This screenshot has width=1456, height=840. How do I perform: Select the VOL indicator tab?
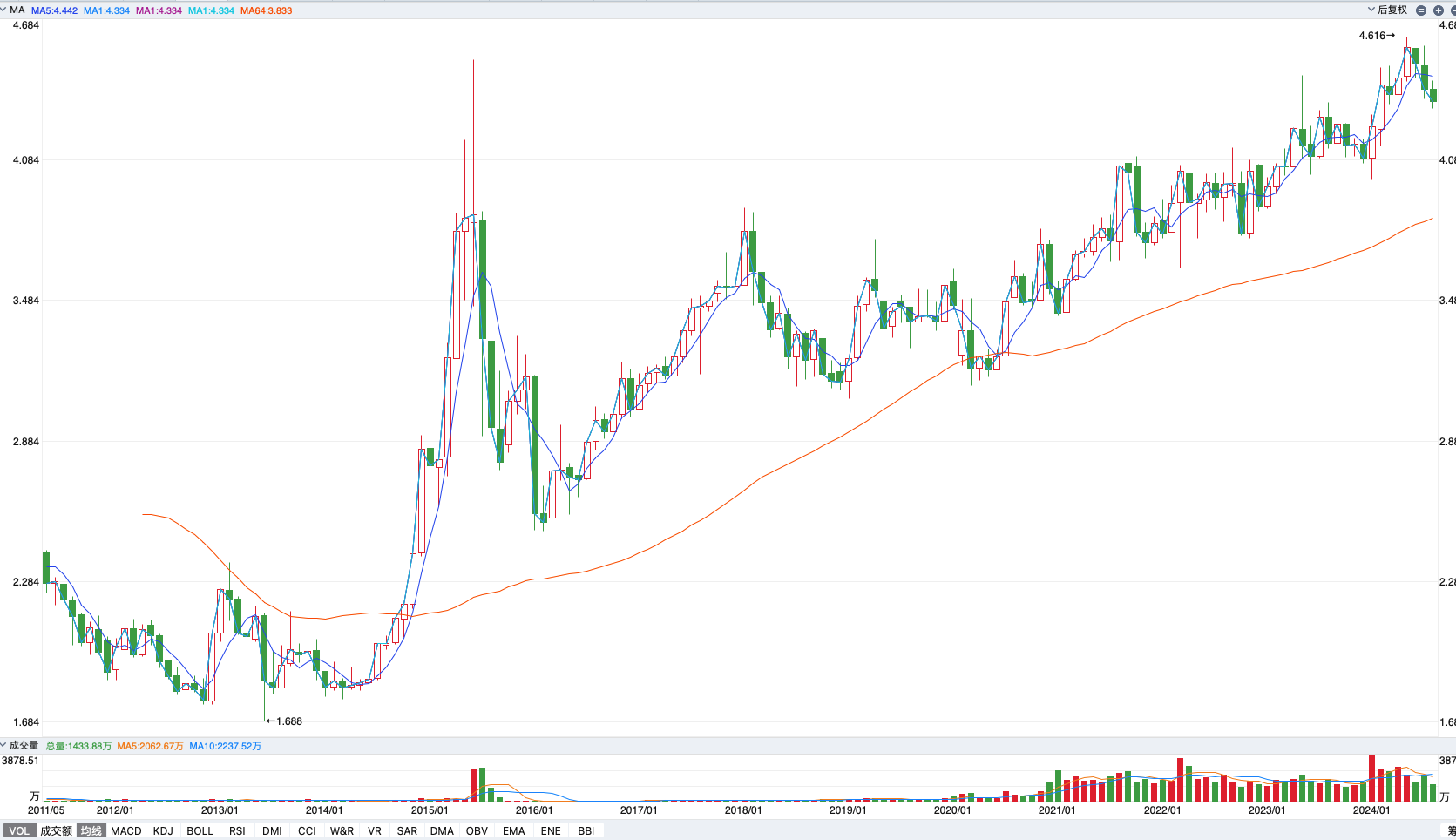(x=19, y=830)
